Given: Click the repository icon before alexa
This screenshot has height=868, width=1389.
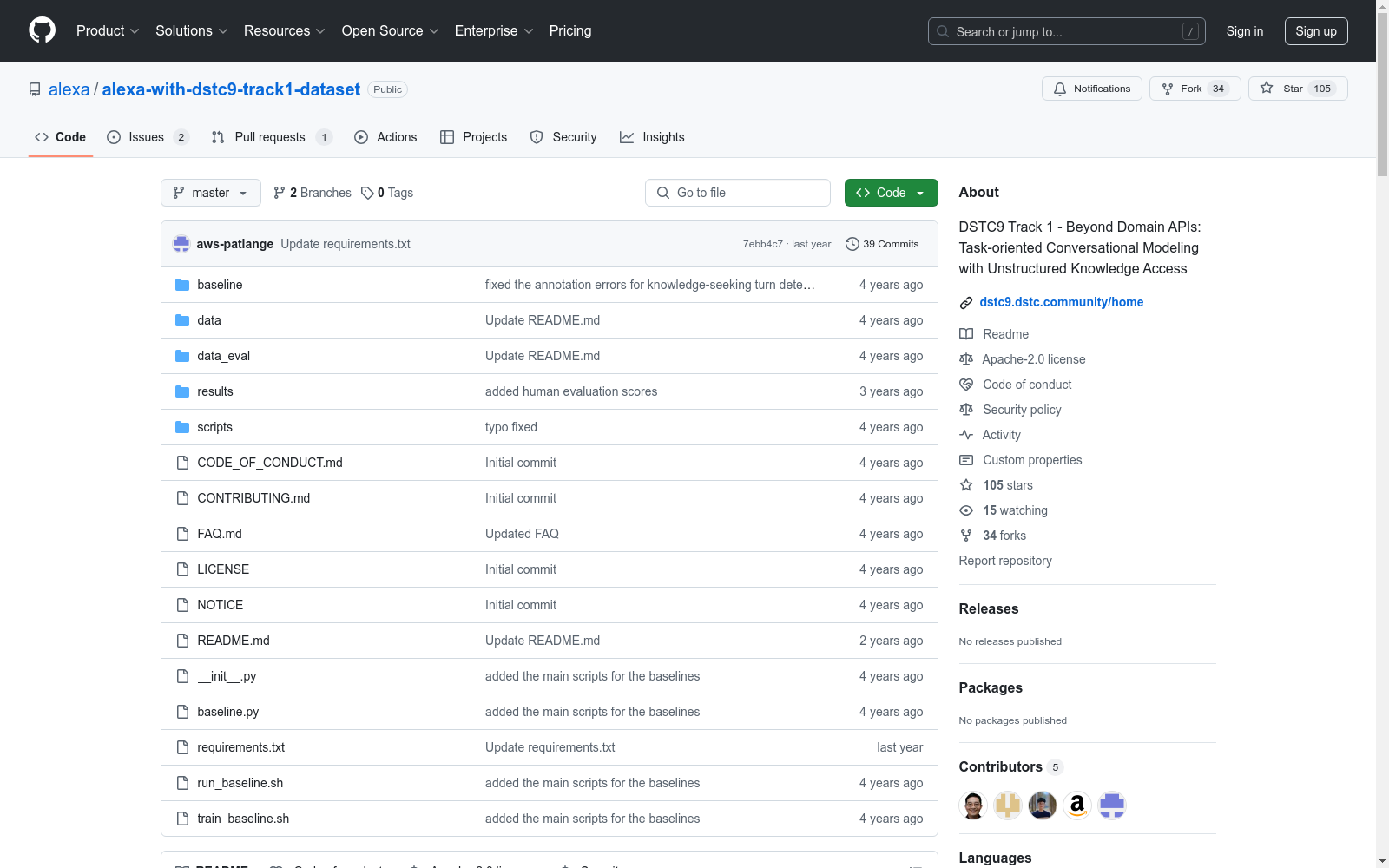Looking at the screenshot, I should 35,89.
